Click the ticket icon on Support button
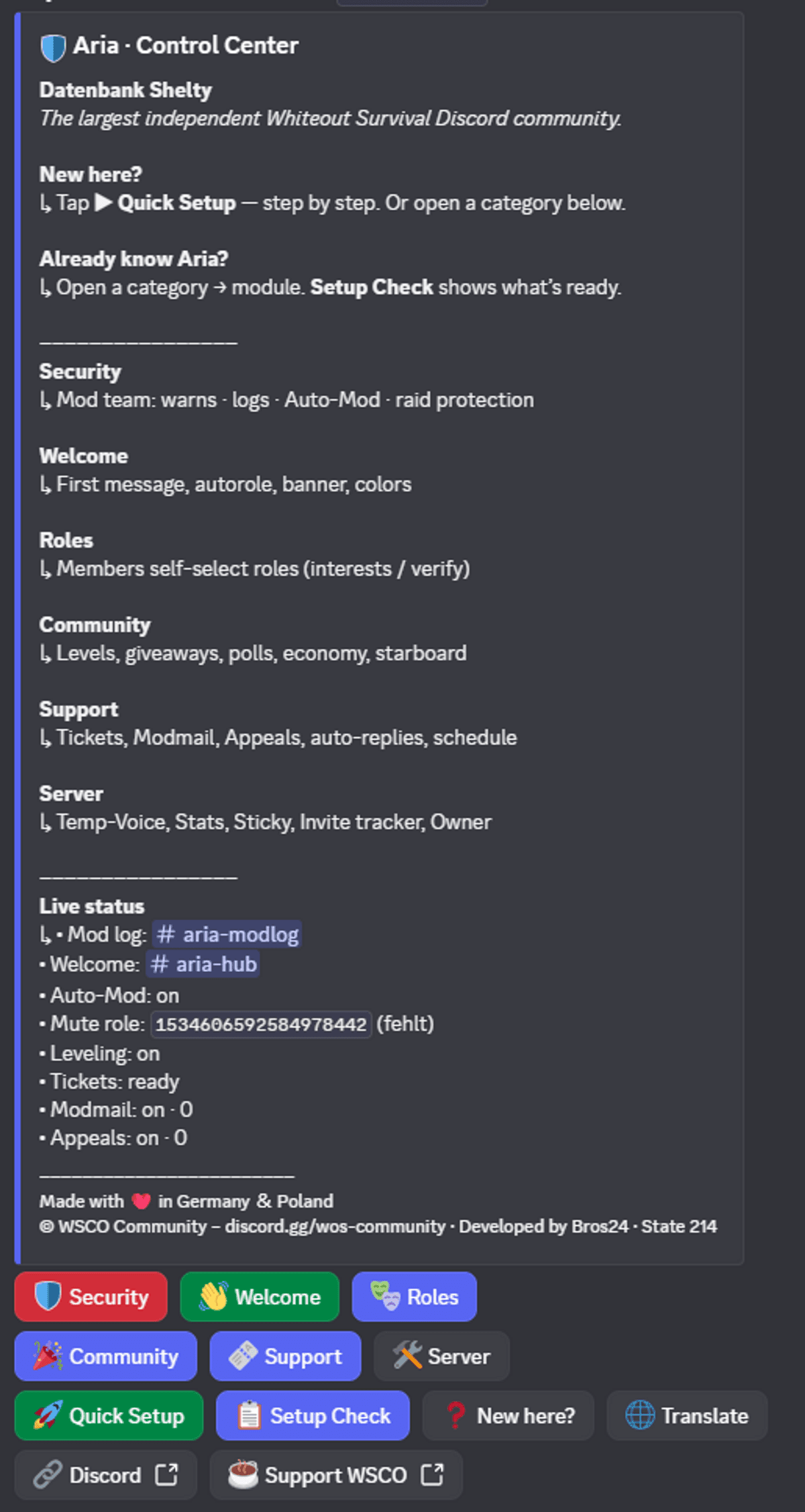 click(243, 1356)
